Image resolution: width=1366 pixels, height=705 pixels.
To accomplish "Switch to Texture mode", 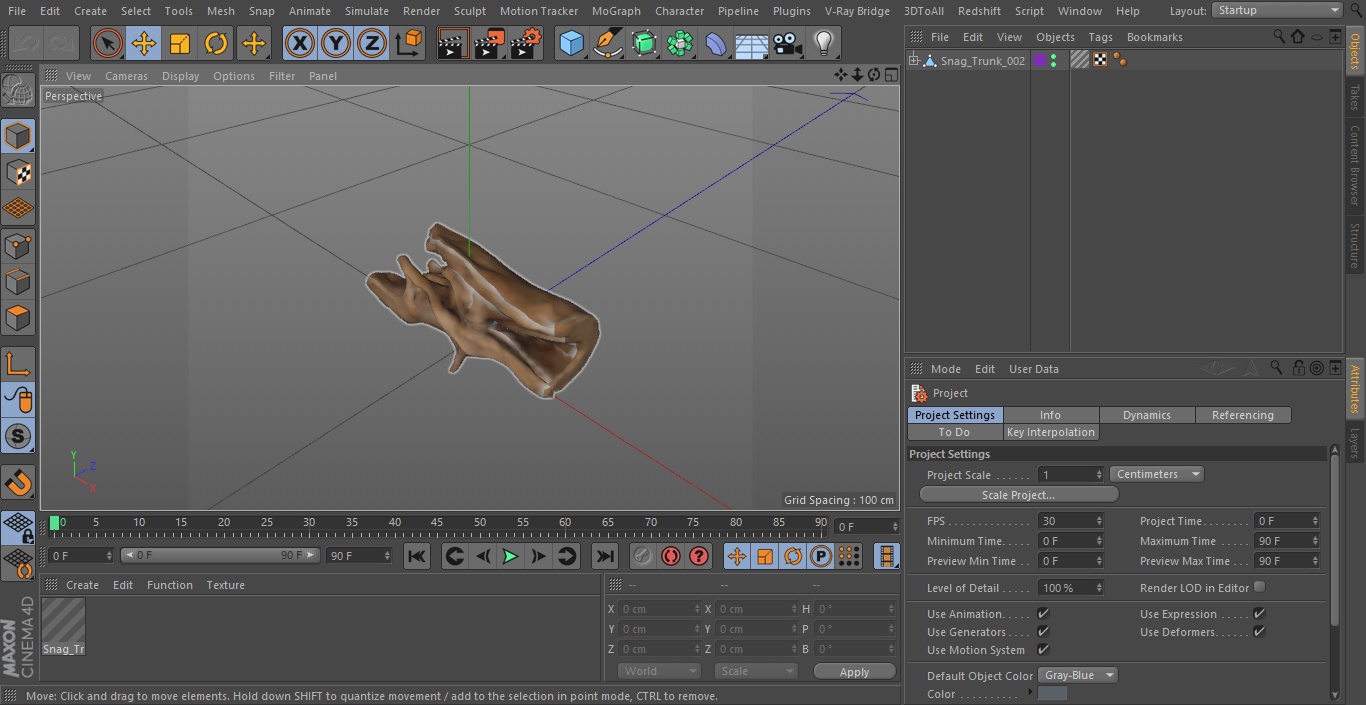I will tap(18, 172).
